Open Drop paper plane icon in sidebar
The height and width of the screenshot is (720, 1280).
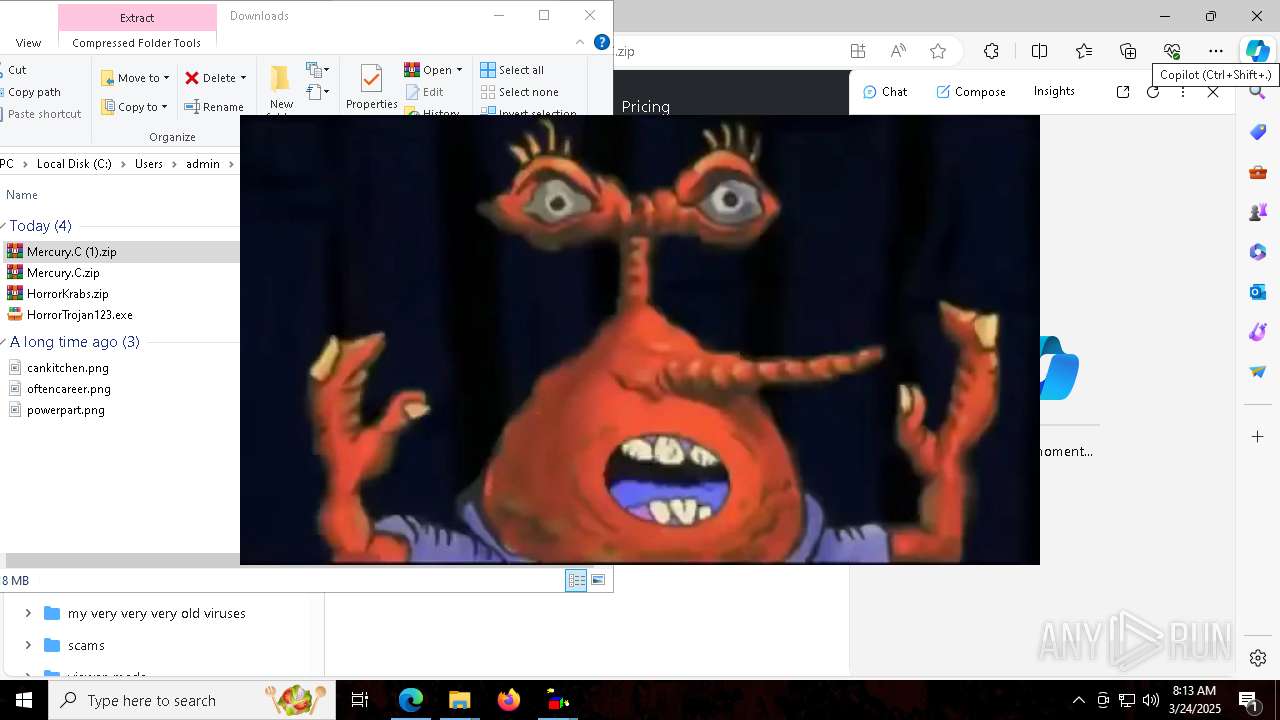coord(1258,372)
